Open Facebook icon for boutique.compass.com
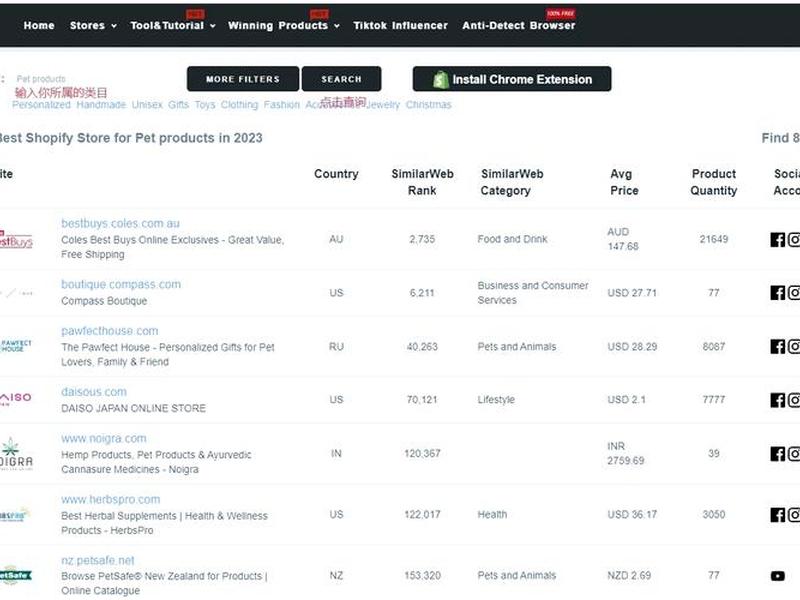 tap(778, 293)
